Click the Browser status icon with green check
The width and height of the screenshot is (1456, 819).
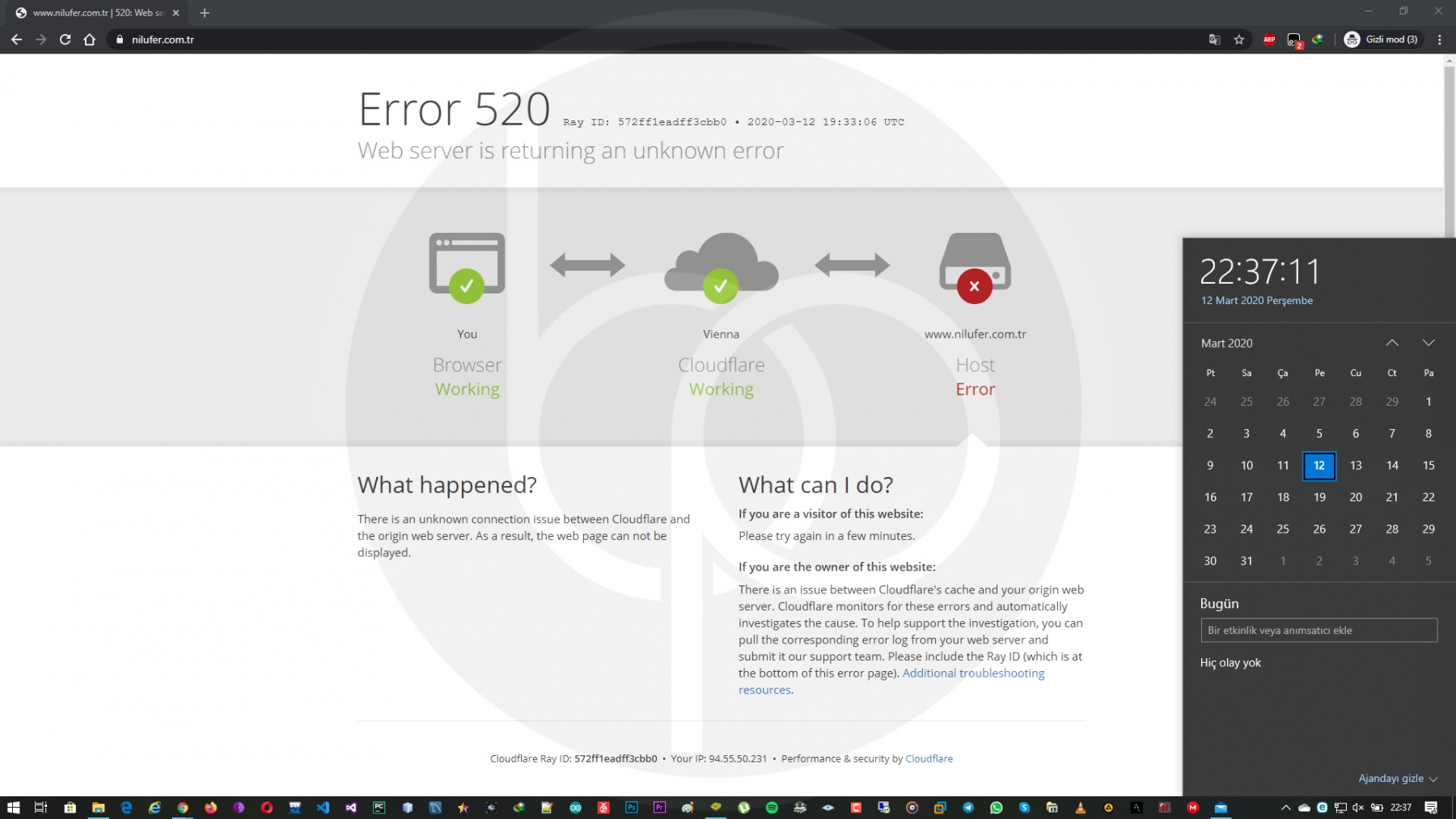click(x=467, y=268)
